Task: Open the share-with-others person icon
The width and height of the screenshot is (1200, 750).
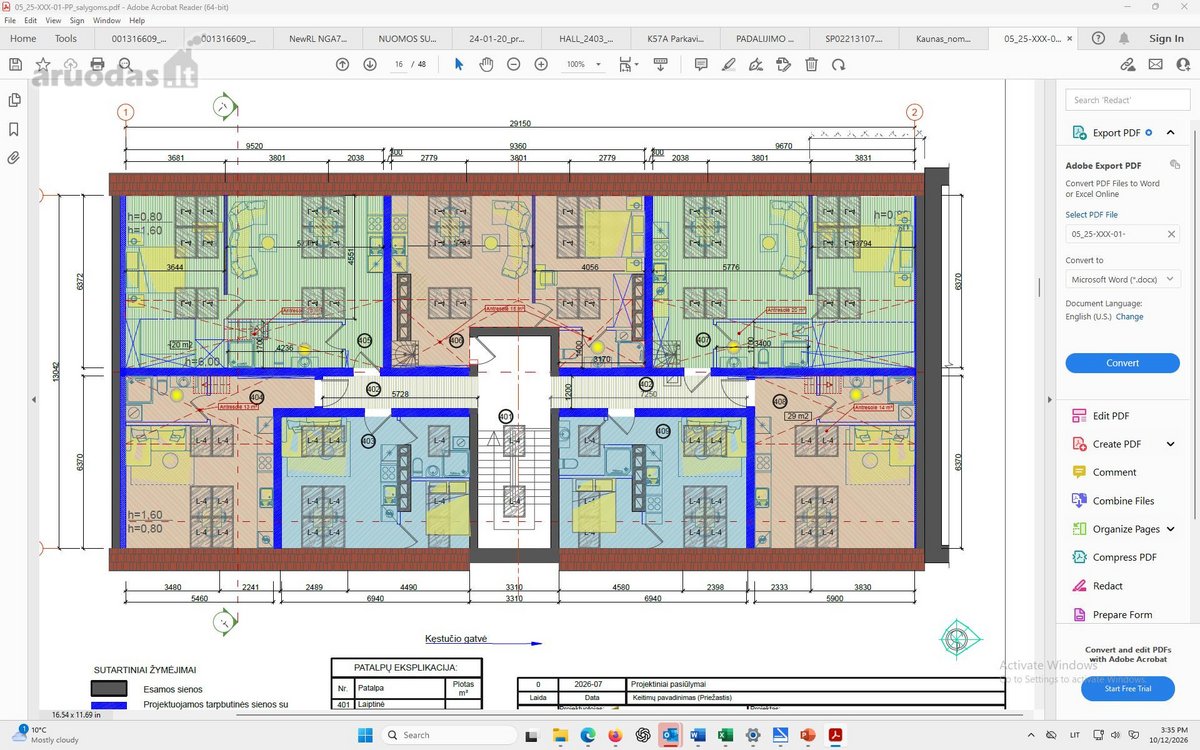Action: (1183, 64)
